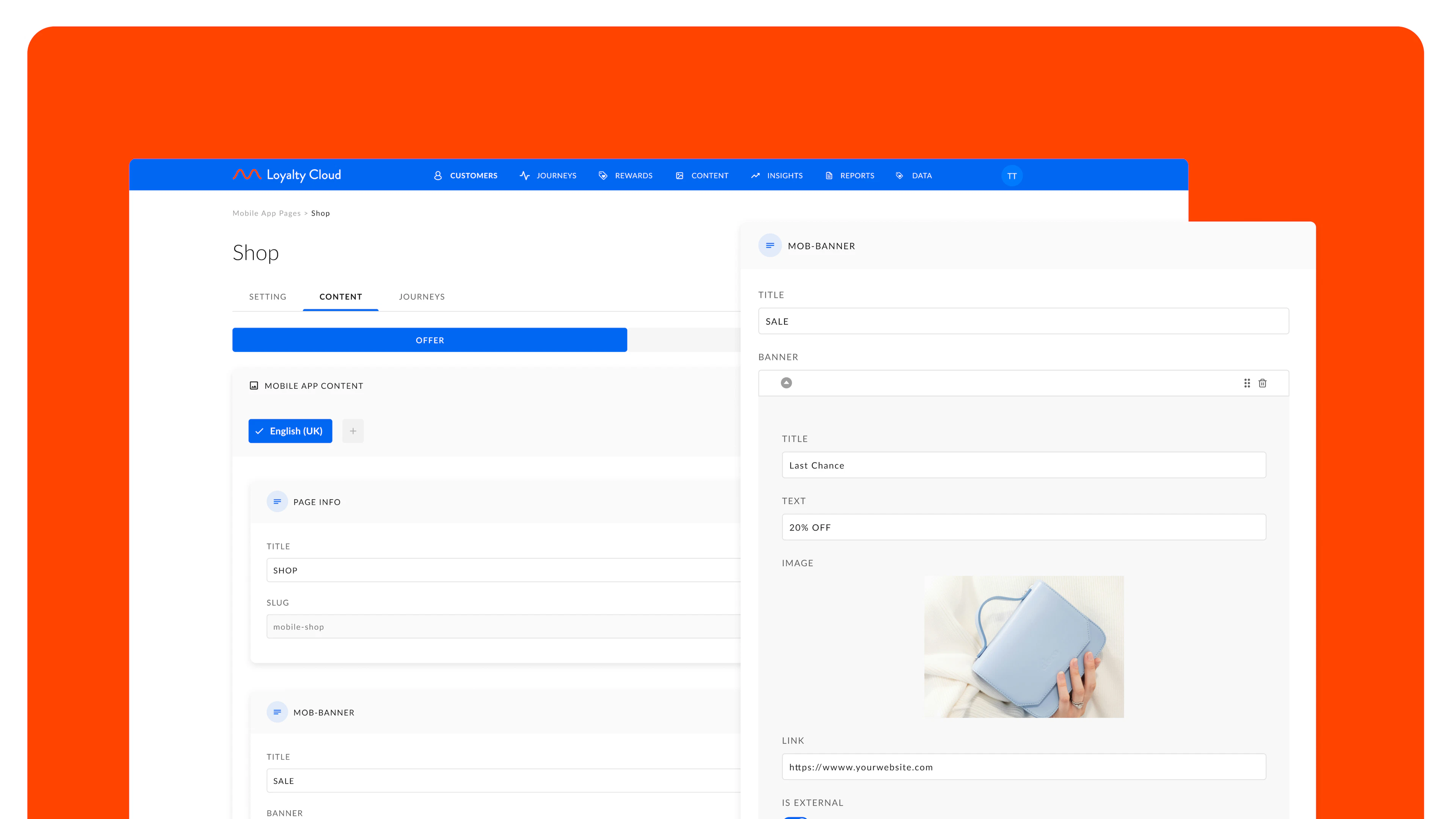Image resolution: width=1456 pixels, height=819 pixels.
Task: Toggle the English (UK) language chip
Action: pyautogui.click(x=290, y=431)
